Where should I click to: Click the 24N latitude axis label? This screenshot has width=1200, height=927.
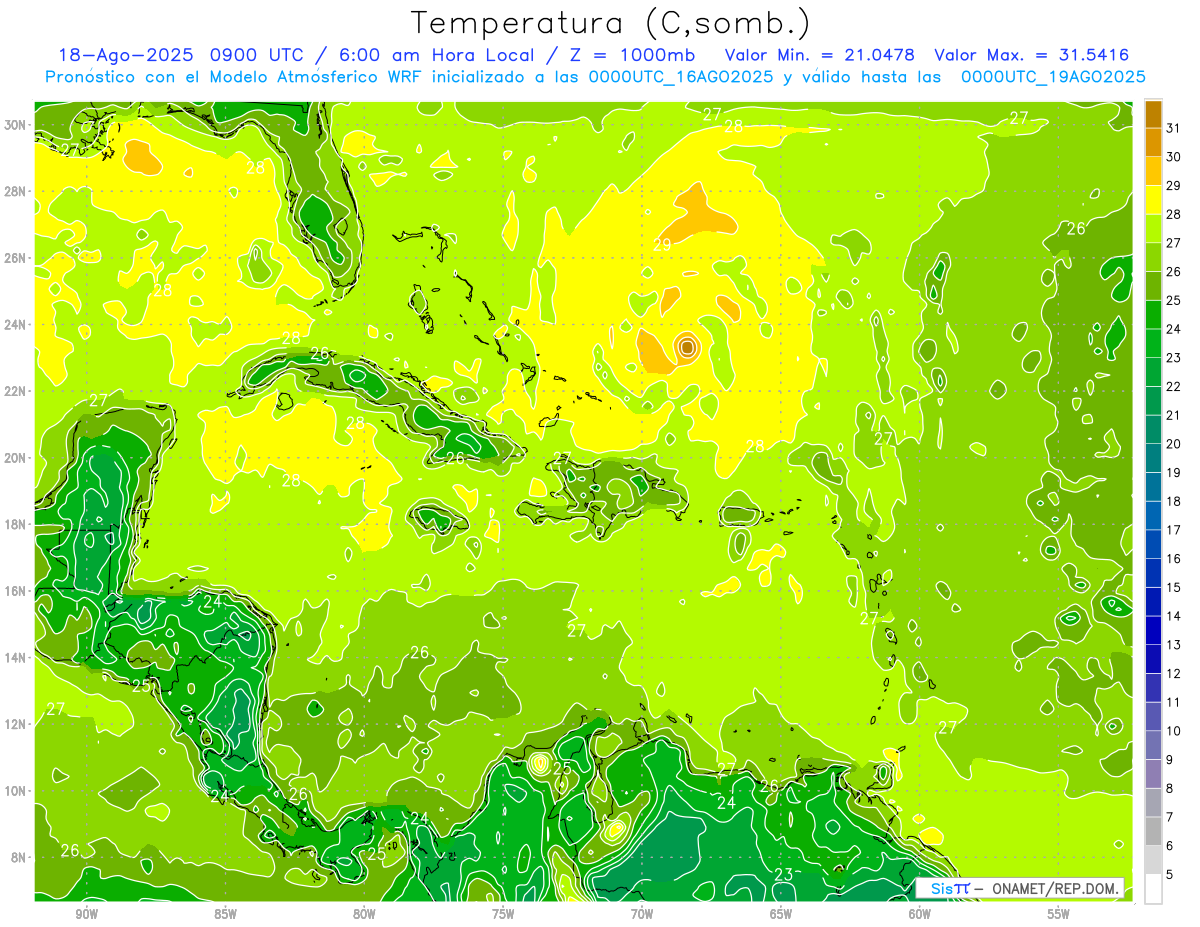click(x=17, y=325)
